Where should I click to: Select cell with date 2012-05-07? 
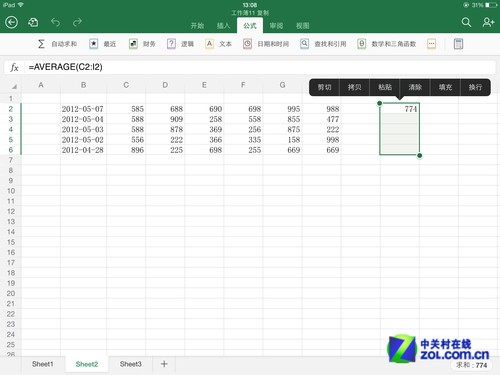pos(83,109)
